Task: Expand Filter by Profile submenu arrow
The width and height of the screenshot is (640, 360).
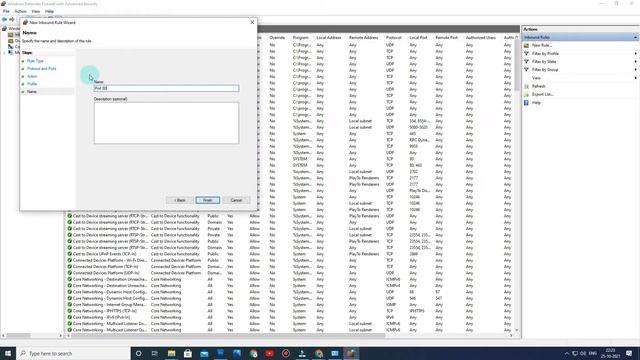Action: 636,53
